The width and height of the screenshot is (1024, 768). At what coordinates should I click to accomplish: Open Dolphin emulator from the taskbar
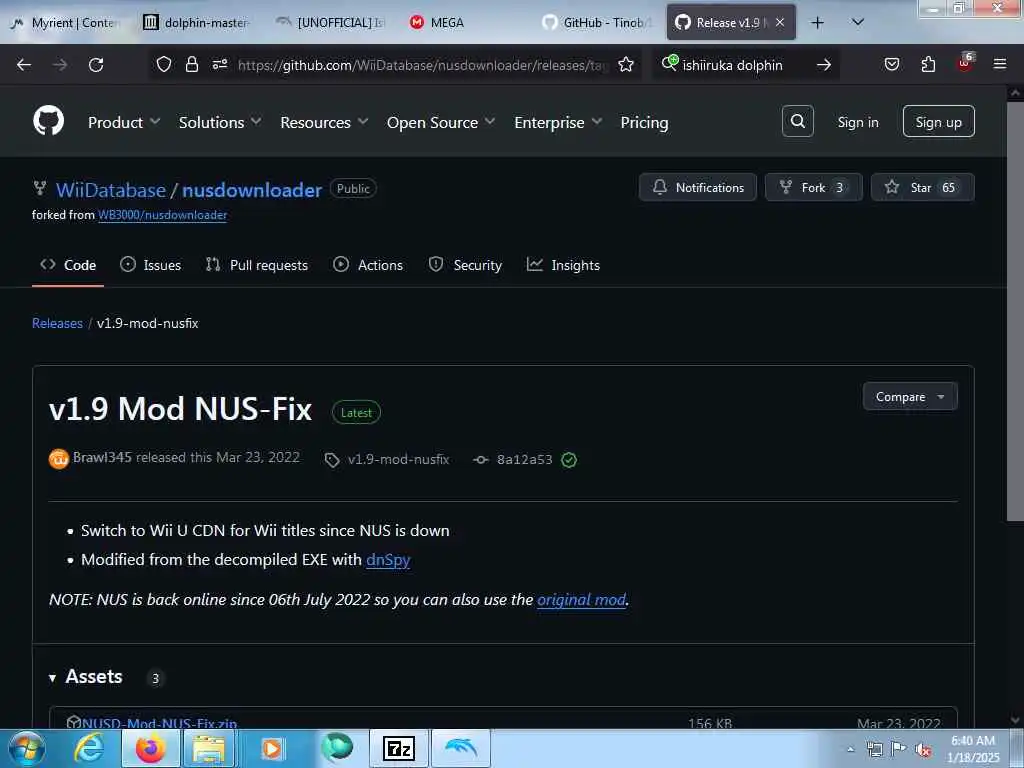pyautogui.click(x=460, y=748)
